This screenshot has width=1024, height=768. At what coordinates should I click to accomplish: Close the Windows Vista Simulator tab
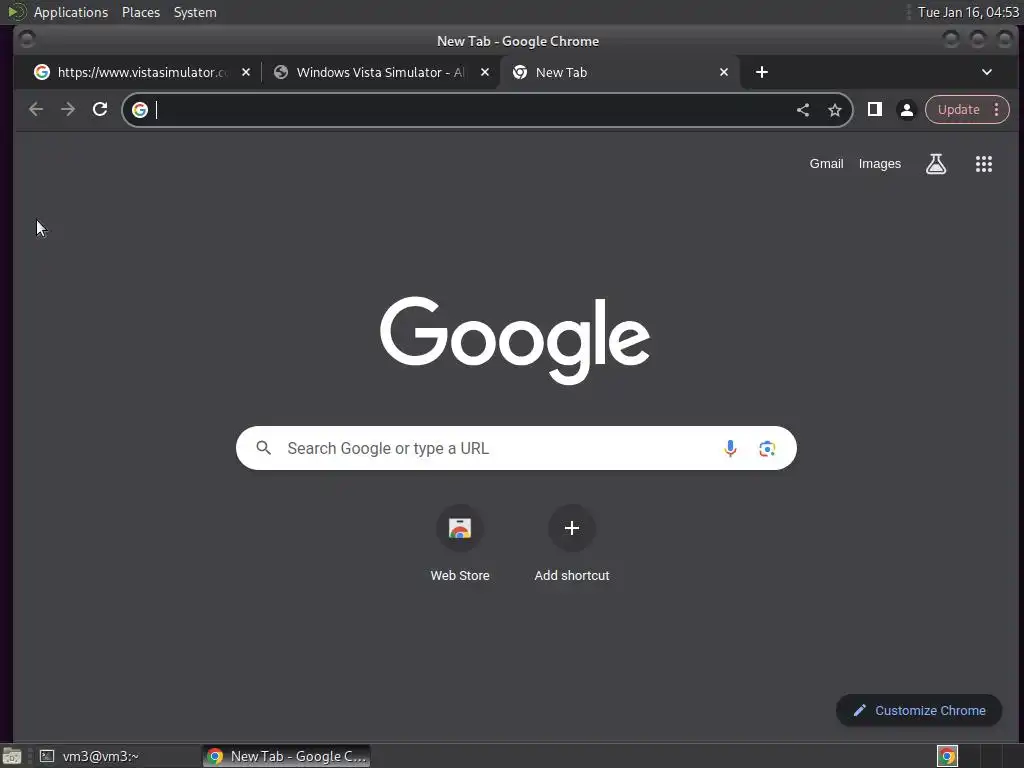(485, 72)
